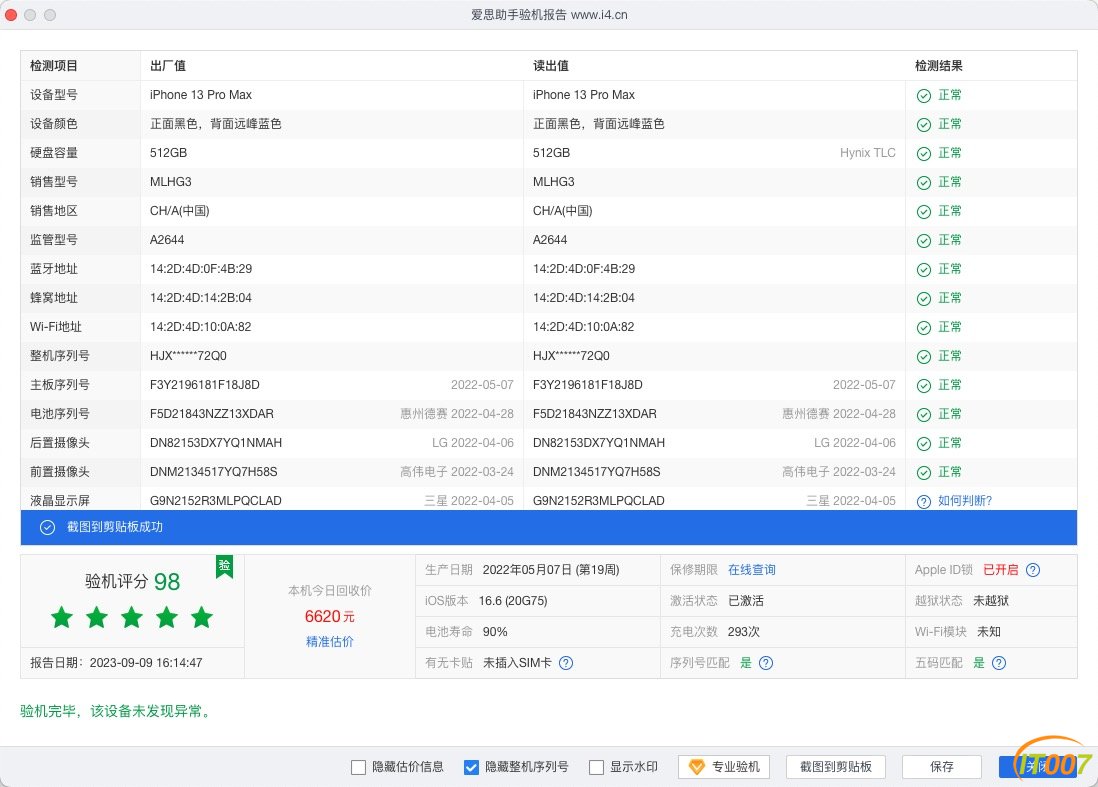Click the green check icon in the 电池序列号 row
Screen dimensions: 1098x787
924,415
